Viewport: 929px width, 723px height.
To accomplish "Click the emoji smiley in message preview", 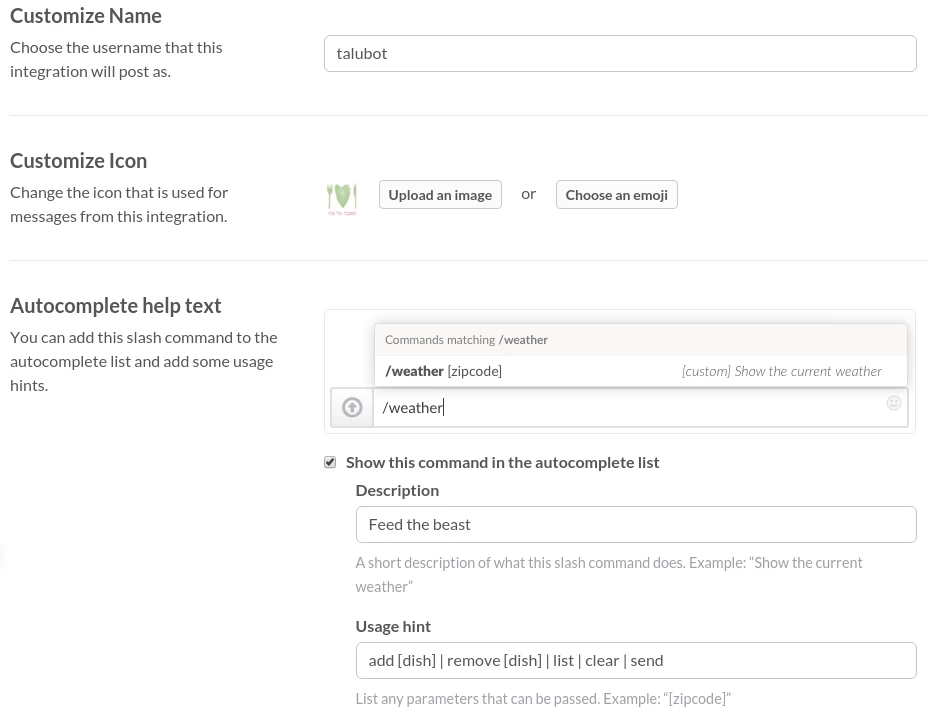I will (893, 403).
